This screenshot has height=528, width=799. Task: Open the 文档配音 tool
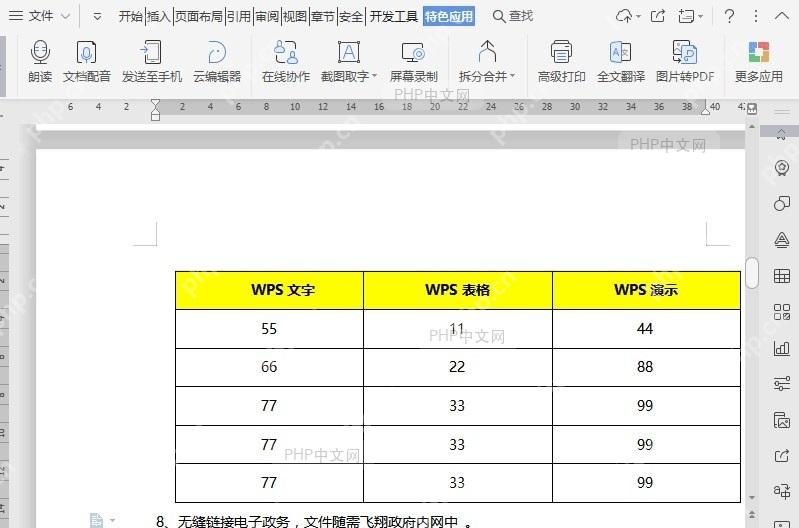(87, 62)
